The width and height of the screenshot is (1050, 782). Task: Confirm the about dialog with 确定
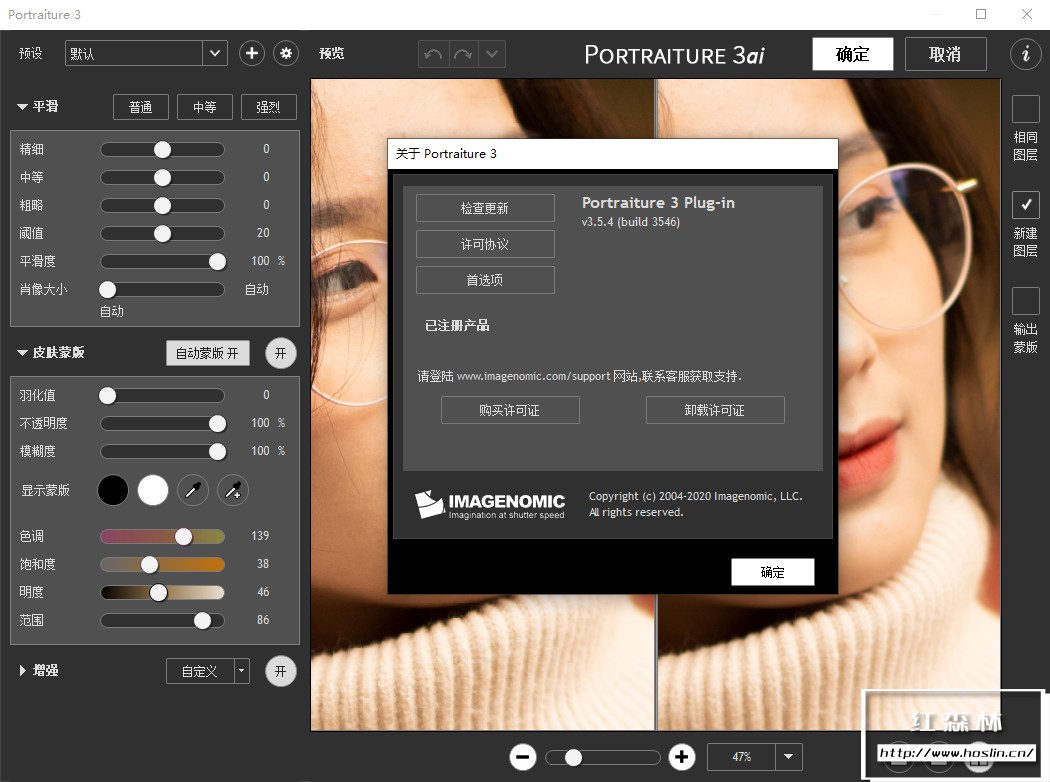[x=773, y=572]
